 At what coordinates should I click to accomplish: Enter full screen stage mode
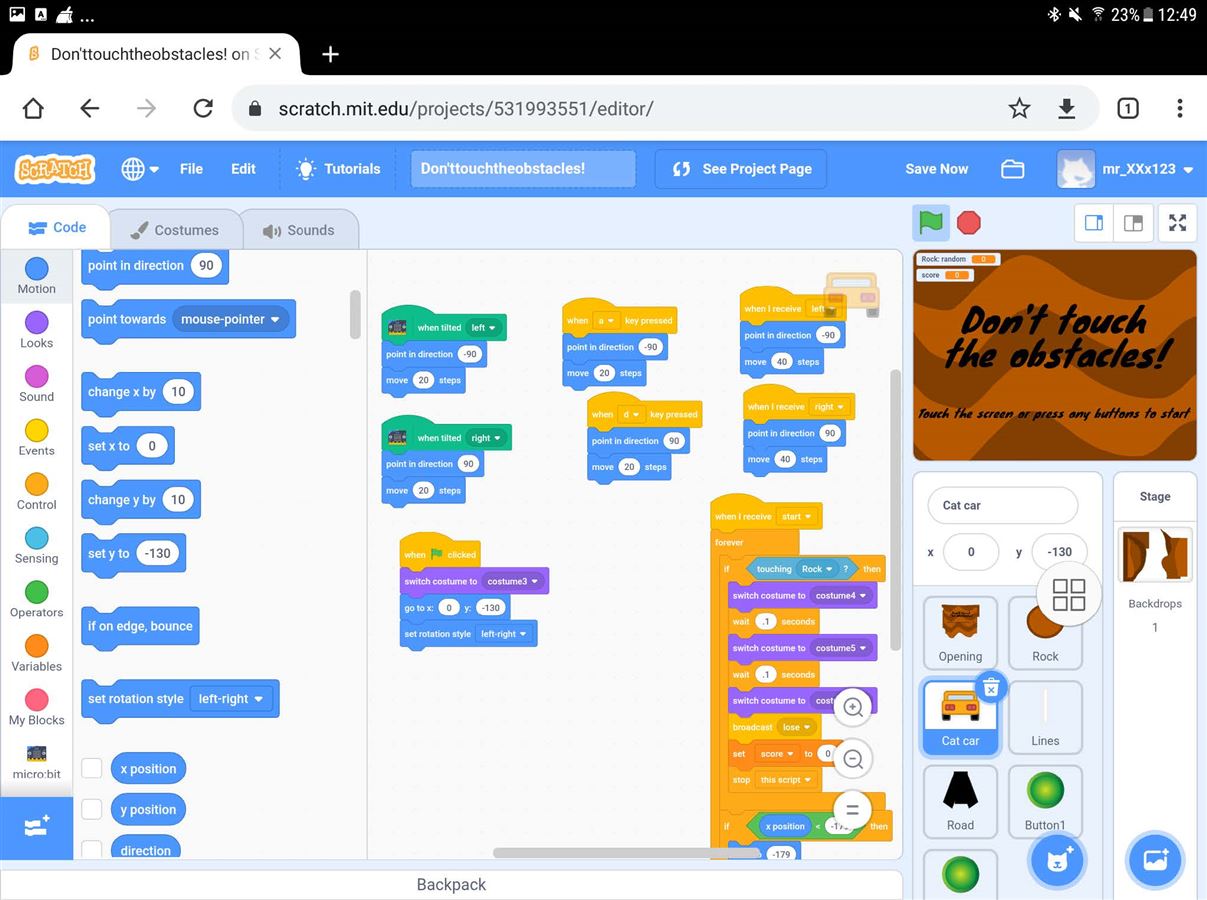(x=1177, y=223)
